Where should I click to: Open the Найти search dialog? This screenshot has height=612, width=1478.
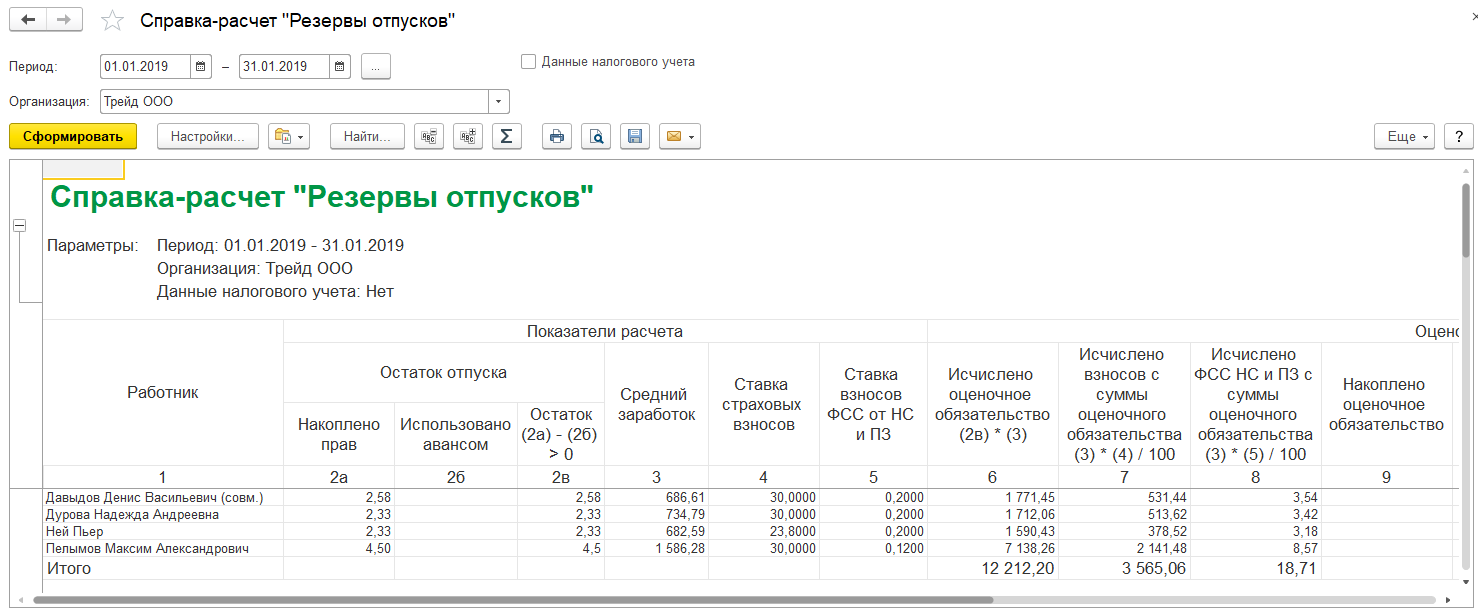click(x=367, y=137)
